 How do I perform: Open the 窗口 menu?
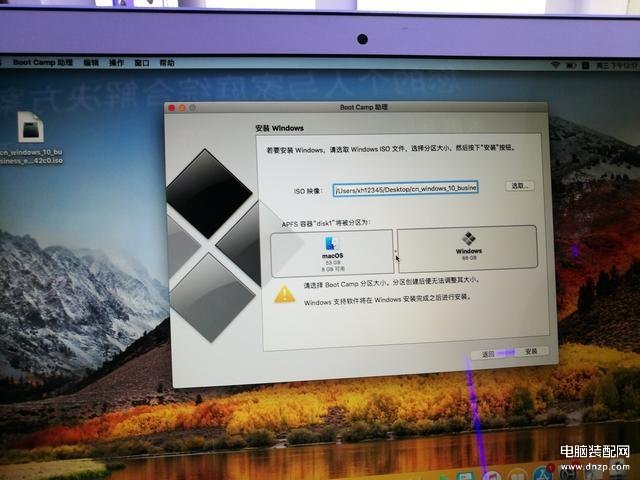coord(142,63)
